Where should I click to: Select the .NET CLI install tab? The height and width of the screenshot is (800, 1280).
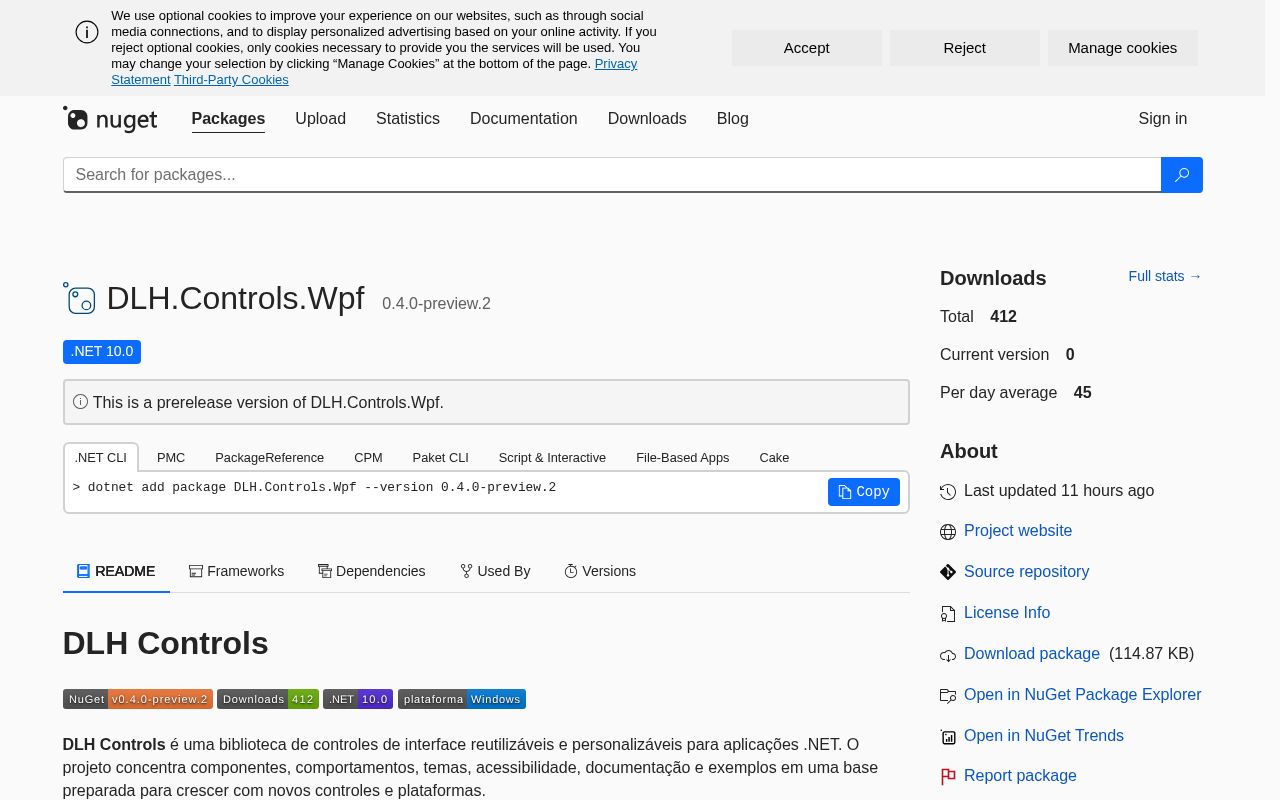coord(101,457)
